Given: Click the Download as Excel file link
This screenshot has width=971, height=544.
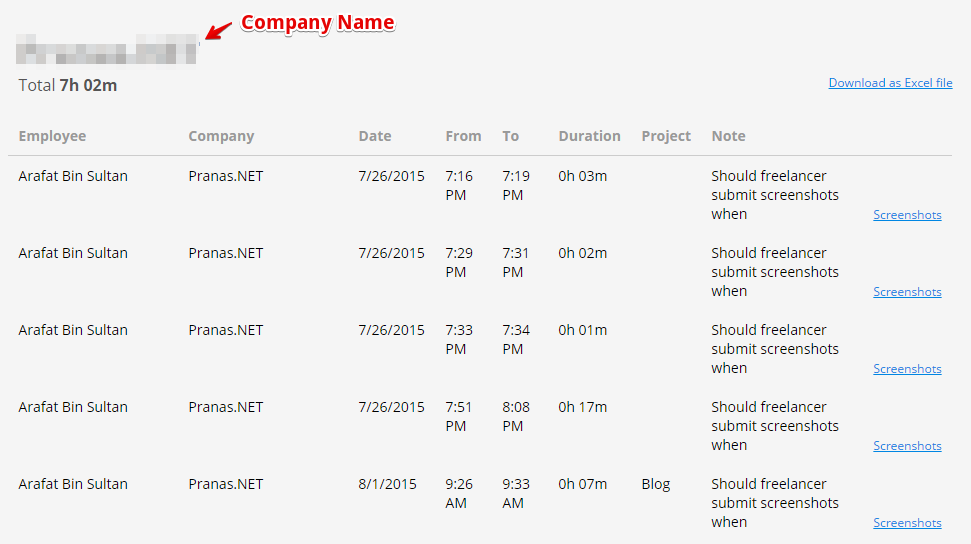Looking at the screenshot, I should [x=890, y=83].
